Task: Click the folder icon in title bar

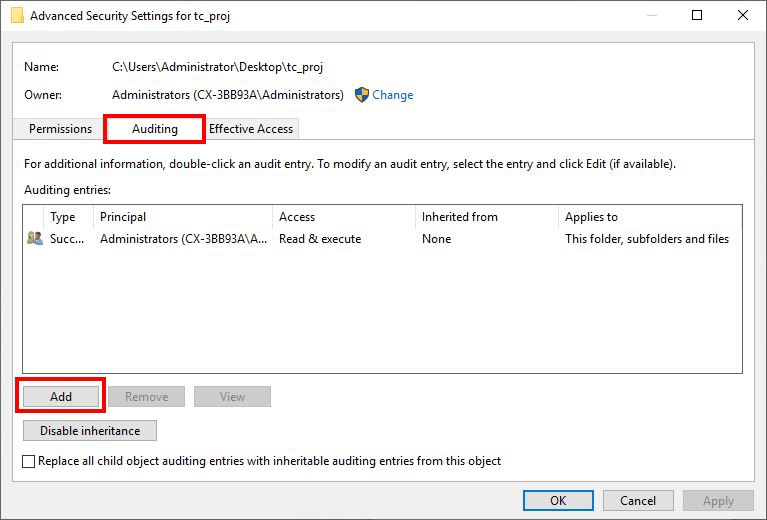Action: [17, 15]
